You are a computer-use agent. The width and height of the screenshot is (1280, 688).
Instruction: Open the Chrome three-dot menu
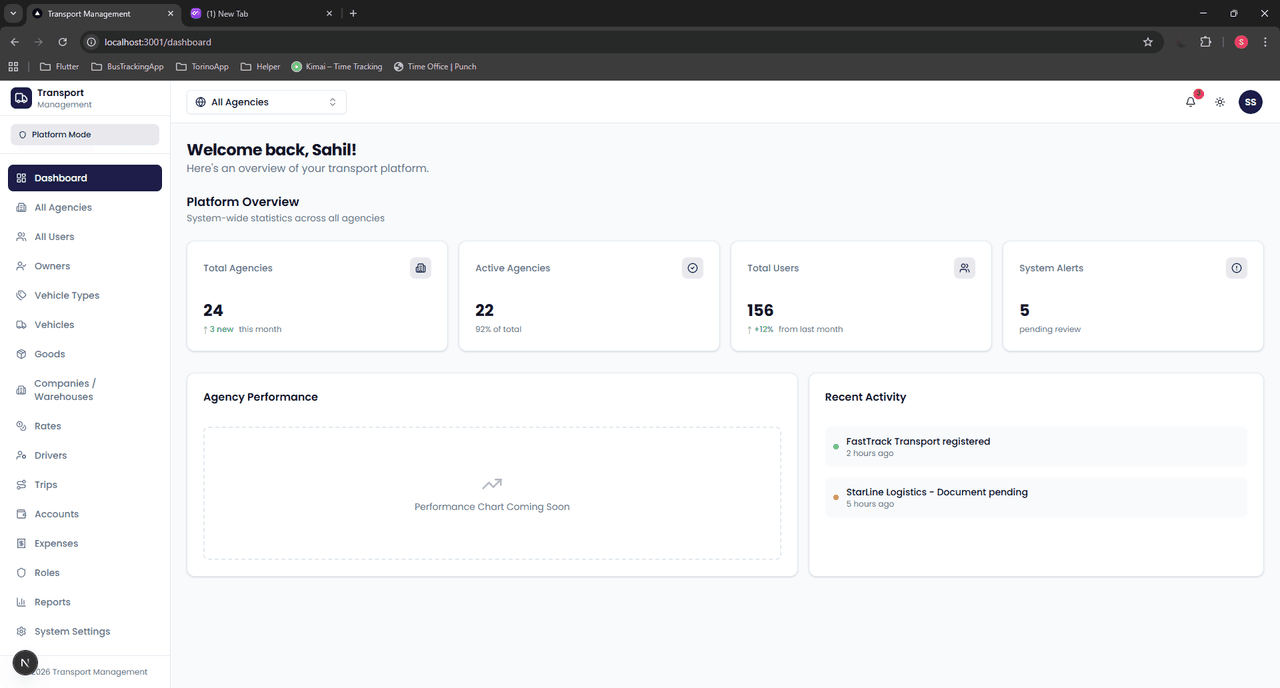click(1265, 42)
